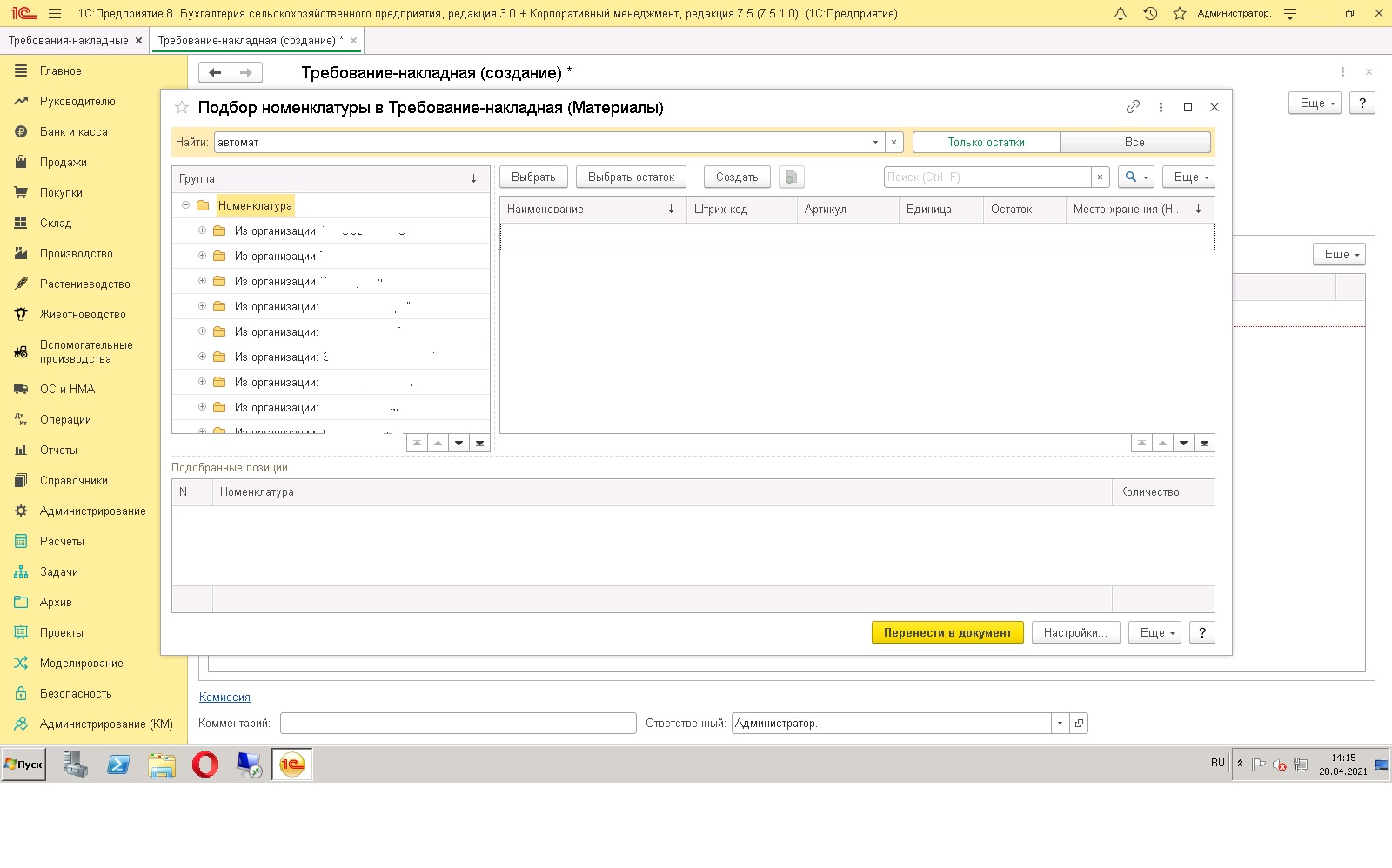Open the magnifier search dropdown
Screen dimensions: 1392x868
pos(1135,177)
